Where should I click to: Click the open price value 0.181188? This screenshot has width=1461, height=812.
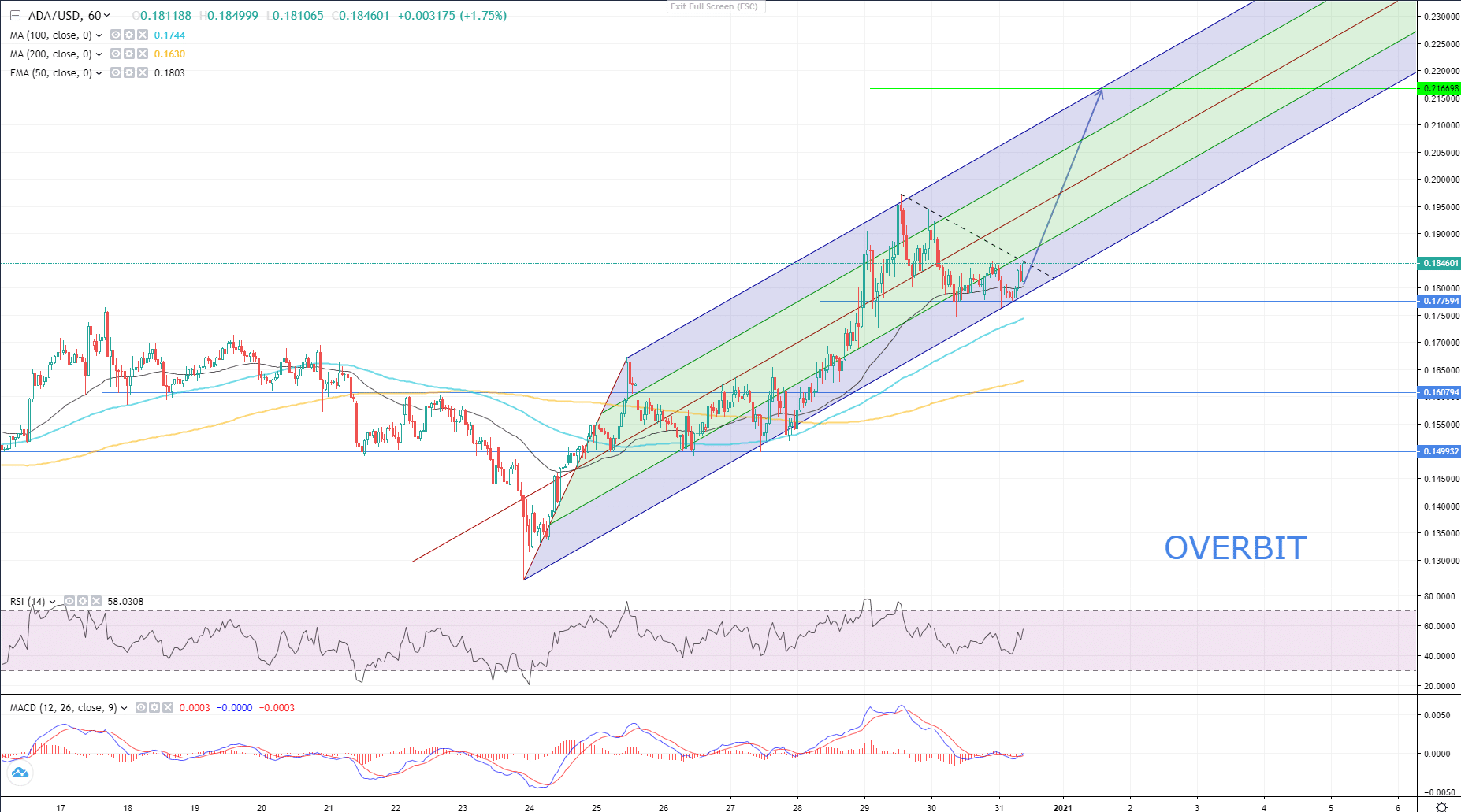coord(165,16)
